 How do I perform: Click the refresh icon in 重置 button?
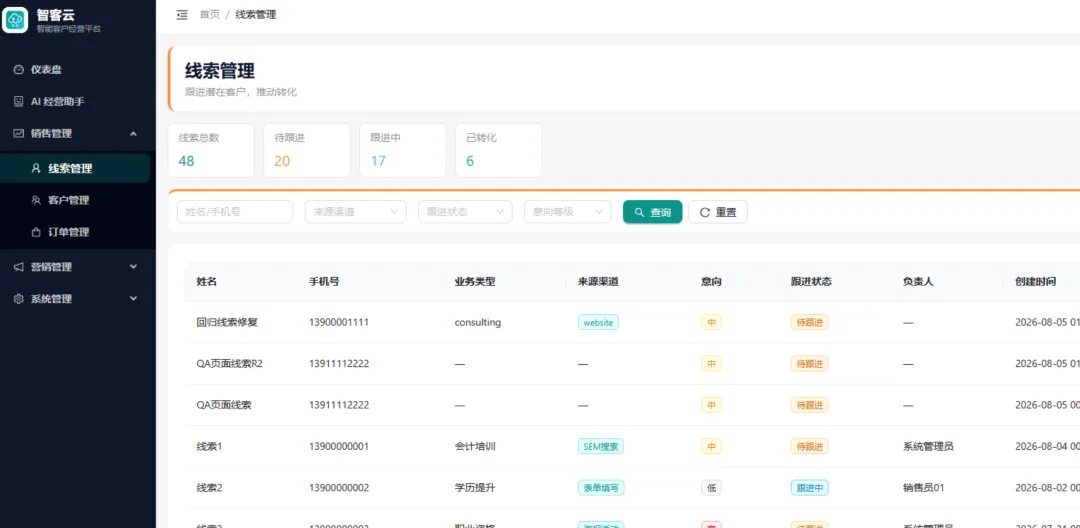coord(705,212)
